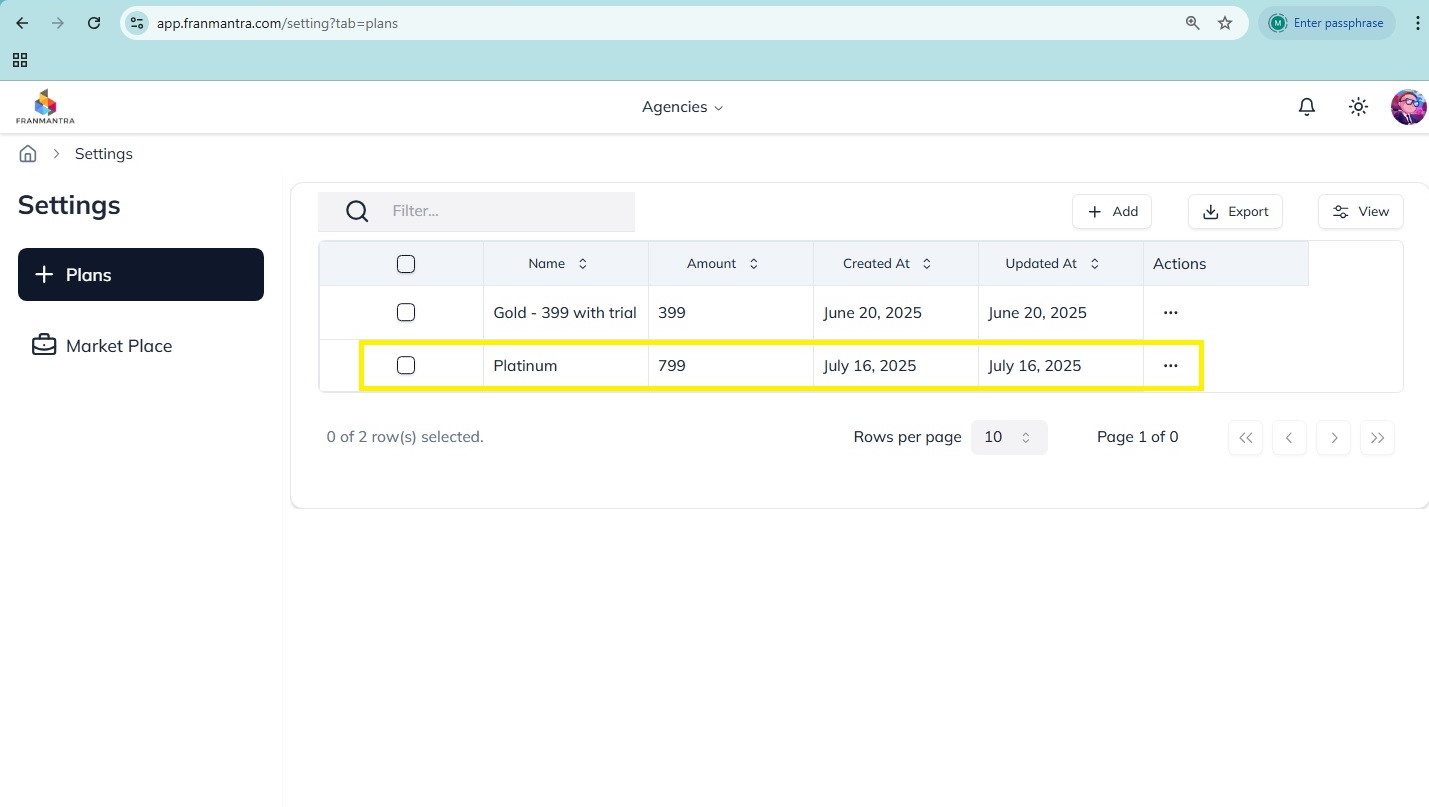Click the home icon in breadcrumb
The width and height of the screenshot is (1429, 807).
coord(28,154)
